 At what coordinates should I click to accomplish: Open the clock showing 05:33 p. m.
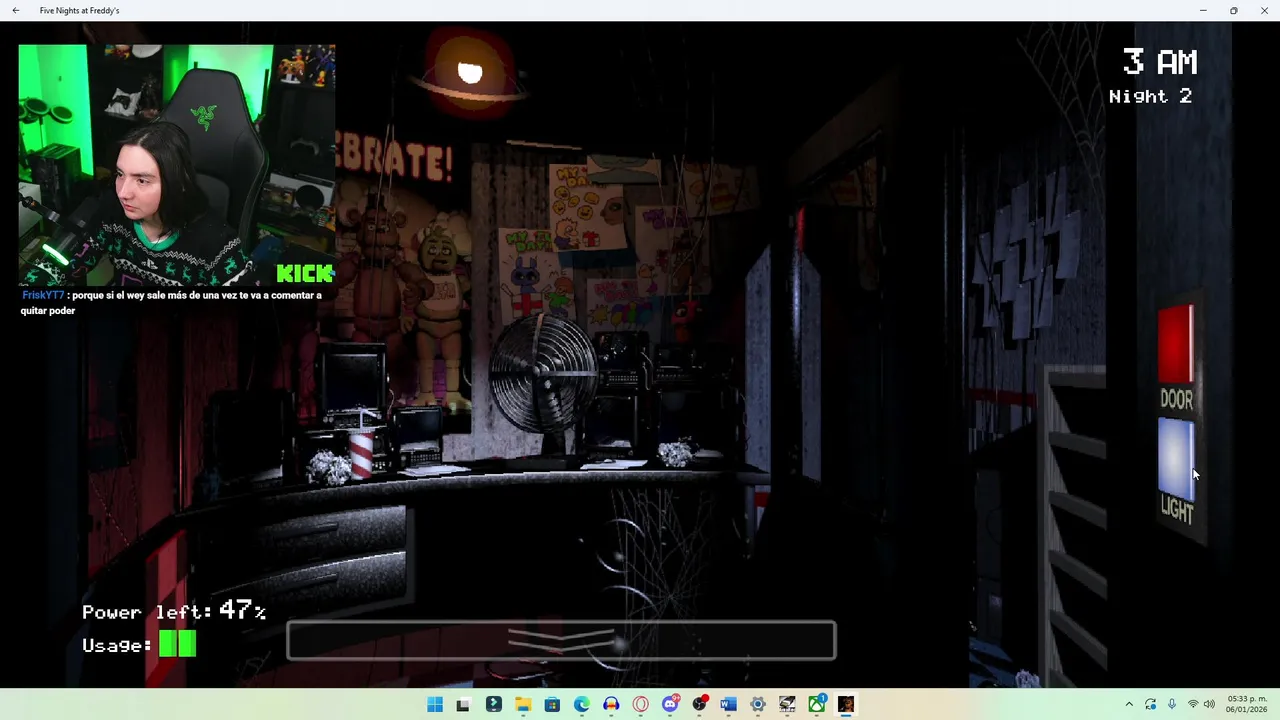pos(1247,704)
